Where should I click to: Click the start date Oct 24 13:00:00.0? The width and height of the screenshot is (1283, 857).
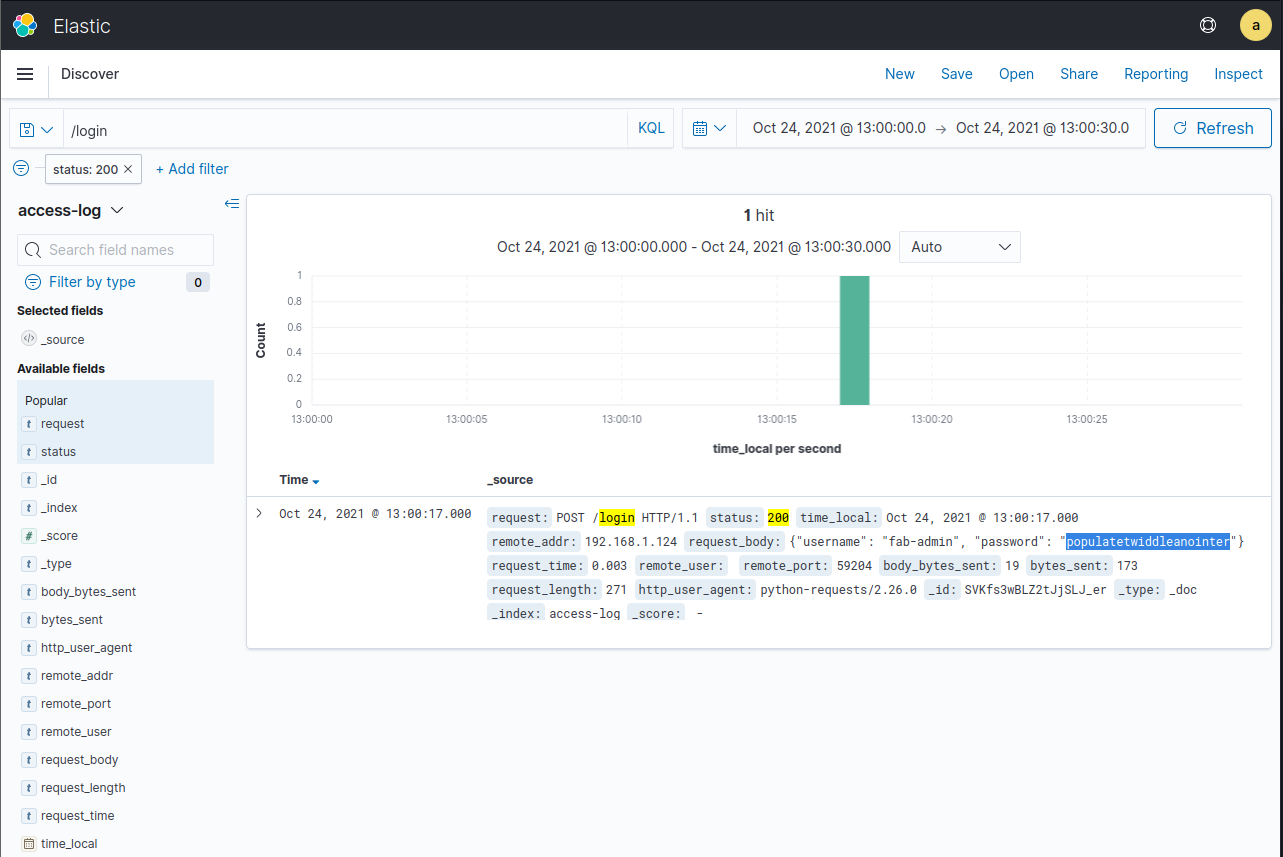[x=839, y=128]
